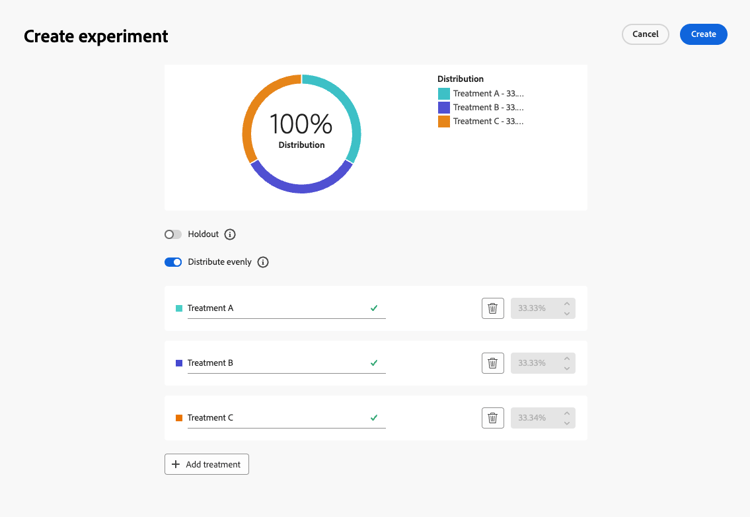Delete Treatment C with trash icon

[492, 418]
